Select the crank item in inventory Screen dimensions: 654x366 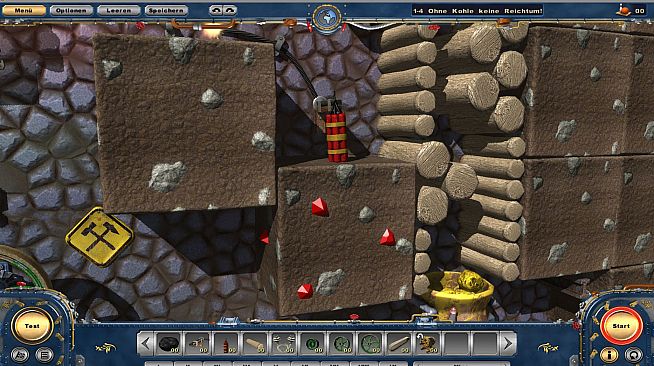tap(198, 344)
